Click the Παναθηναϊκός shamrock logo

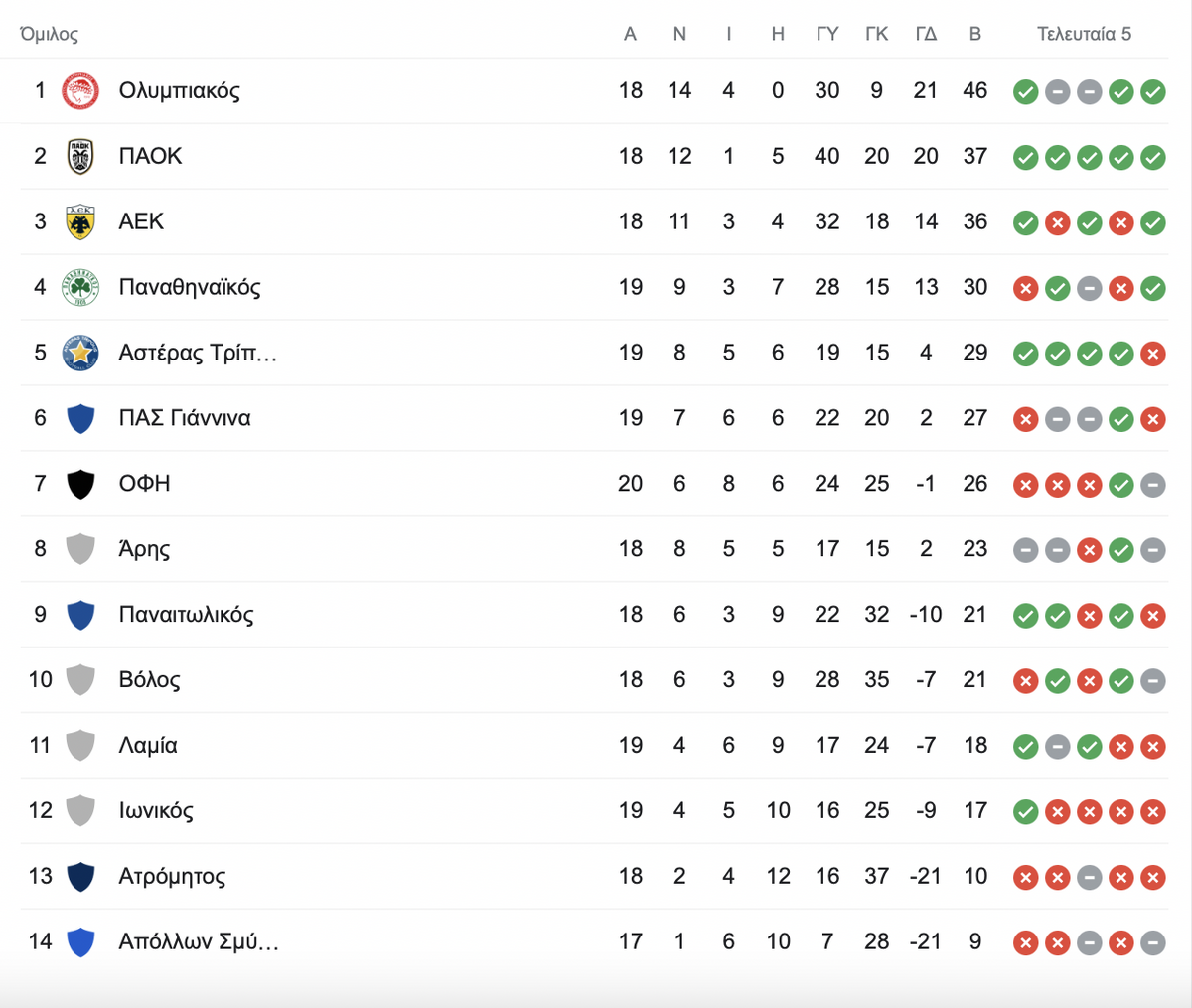coord(80,288)
